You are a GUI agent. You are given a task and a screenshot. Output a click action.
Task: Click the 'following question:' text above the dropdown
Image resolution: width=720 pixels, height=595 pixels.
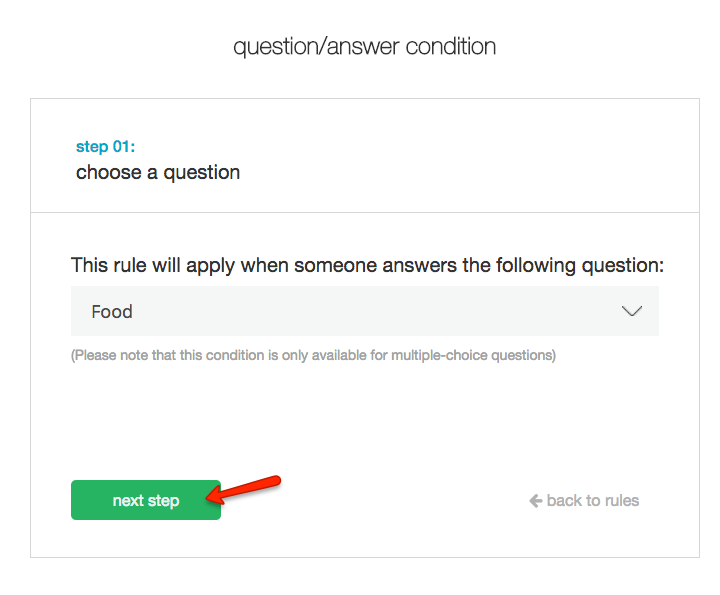[x=592, y=265]
